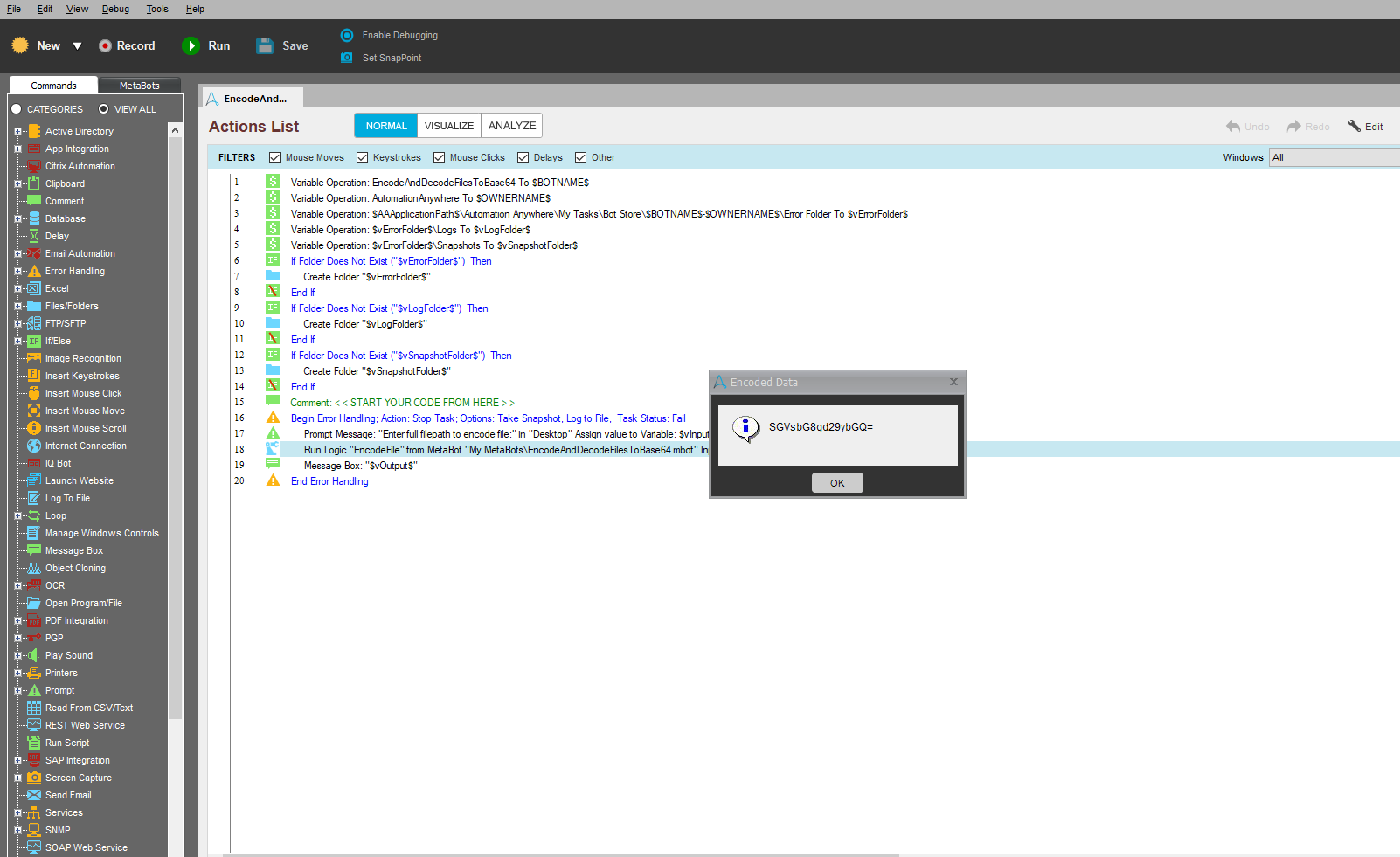The image size is (1400, 857).
Task: Select the Screen Capture command icon
Action: pyautogui.click(x=34, y=778)
